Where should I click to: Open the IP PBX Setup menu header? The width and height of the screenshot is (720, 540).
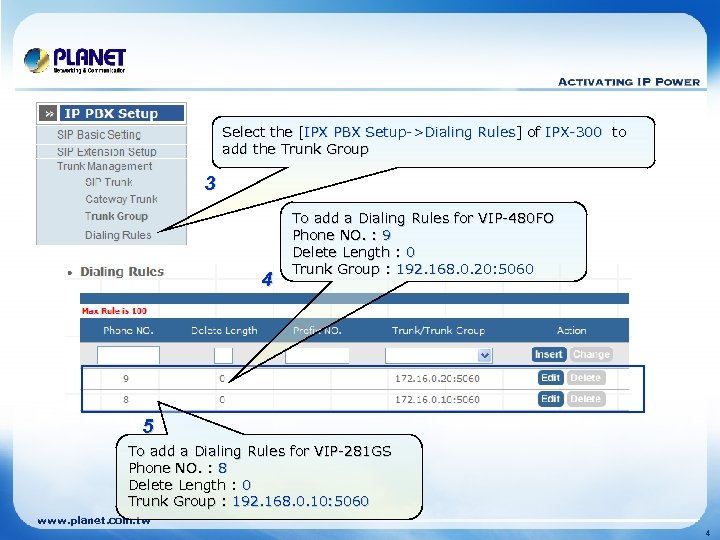click(122, 113)
